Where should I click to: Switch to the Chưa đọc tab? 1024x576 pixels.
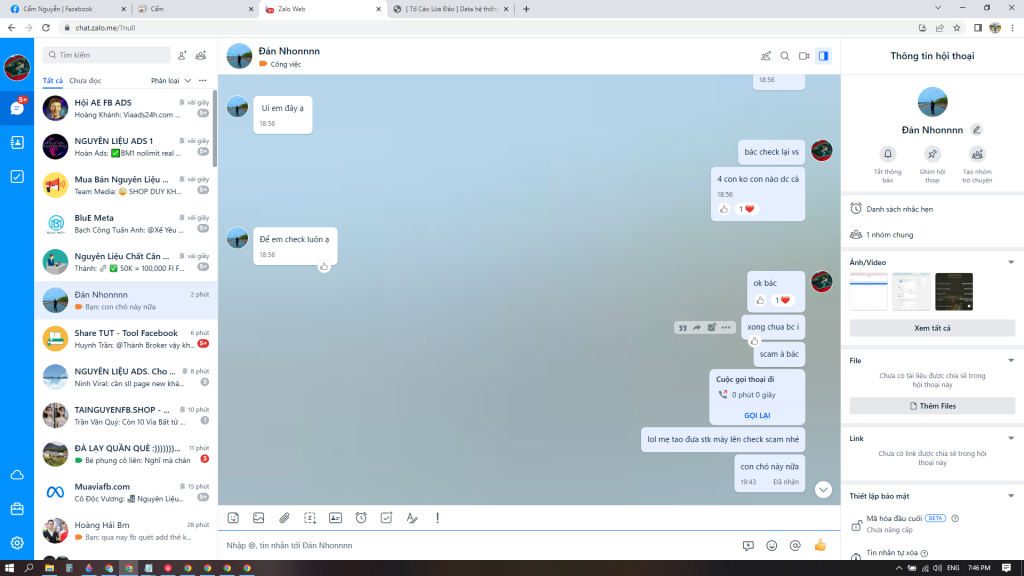click(x=85, y=80)
